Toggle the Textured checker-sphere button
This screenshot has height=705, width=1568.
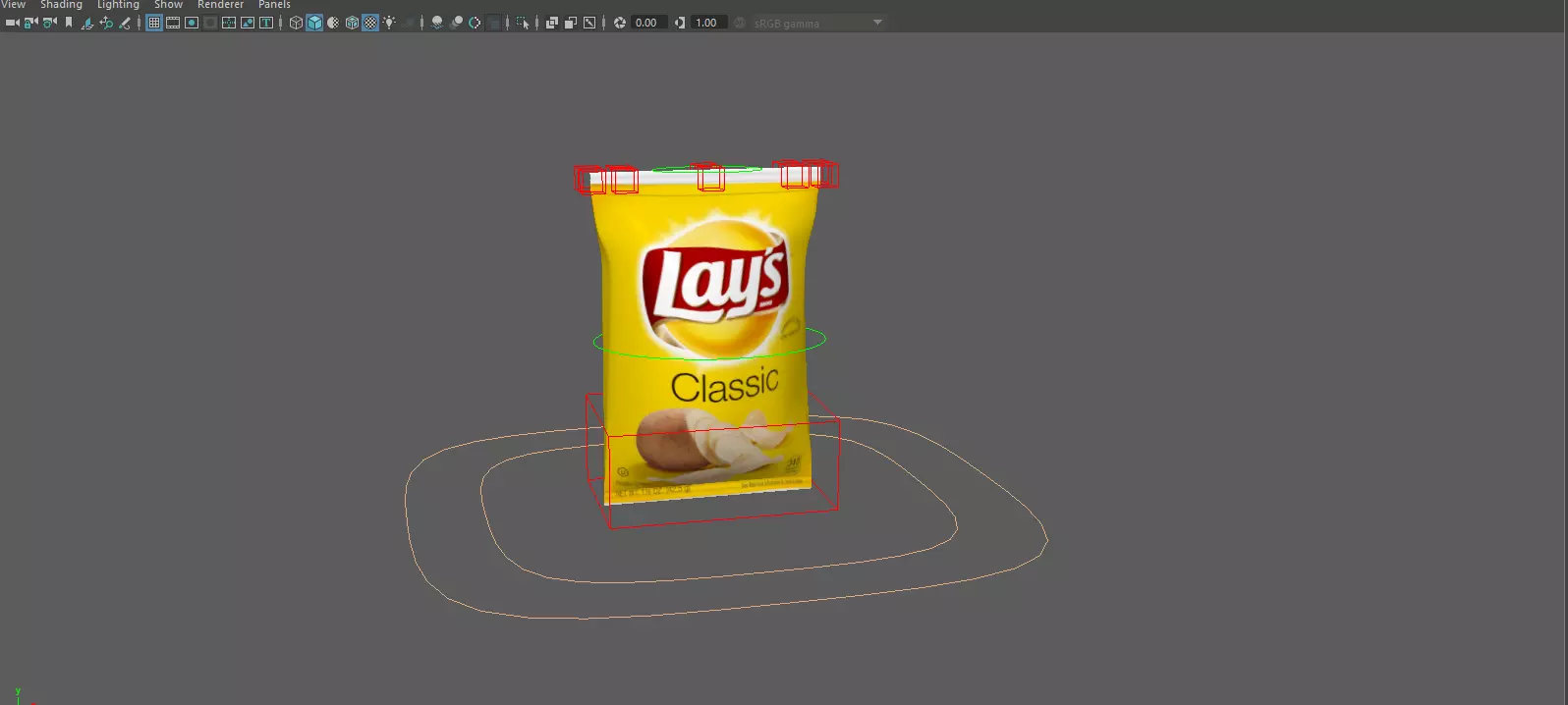click(x=370, y=23)
